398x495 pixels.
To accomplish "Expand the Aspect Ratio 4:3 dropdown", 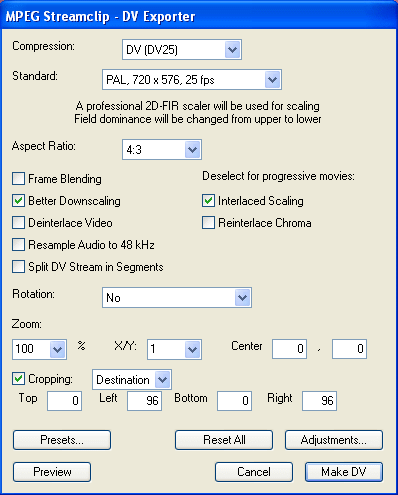I will 162,150.
